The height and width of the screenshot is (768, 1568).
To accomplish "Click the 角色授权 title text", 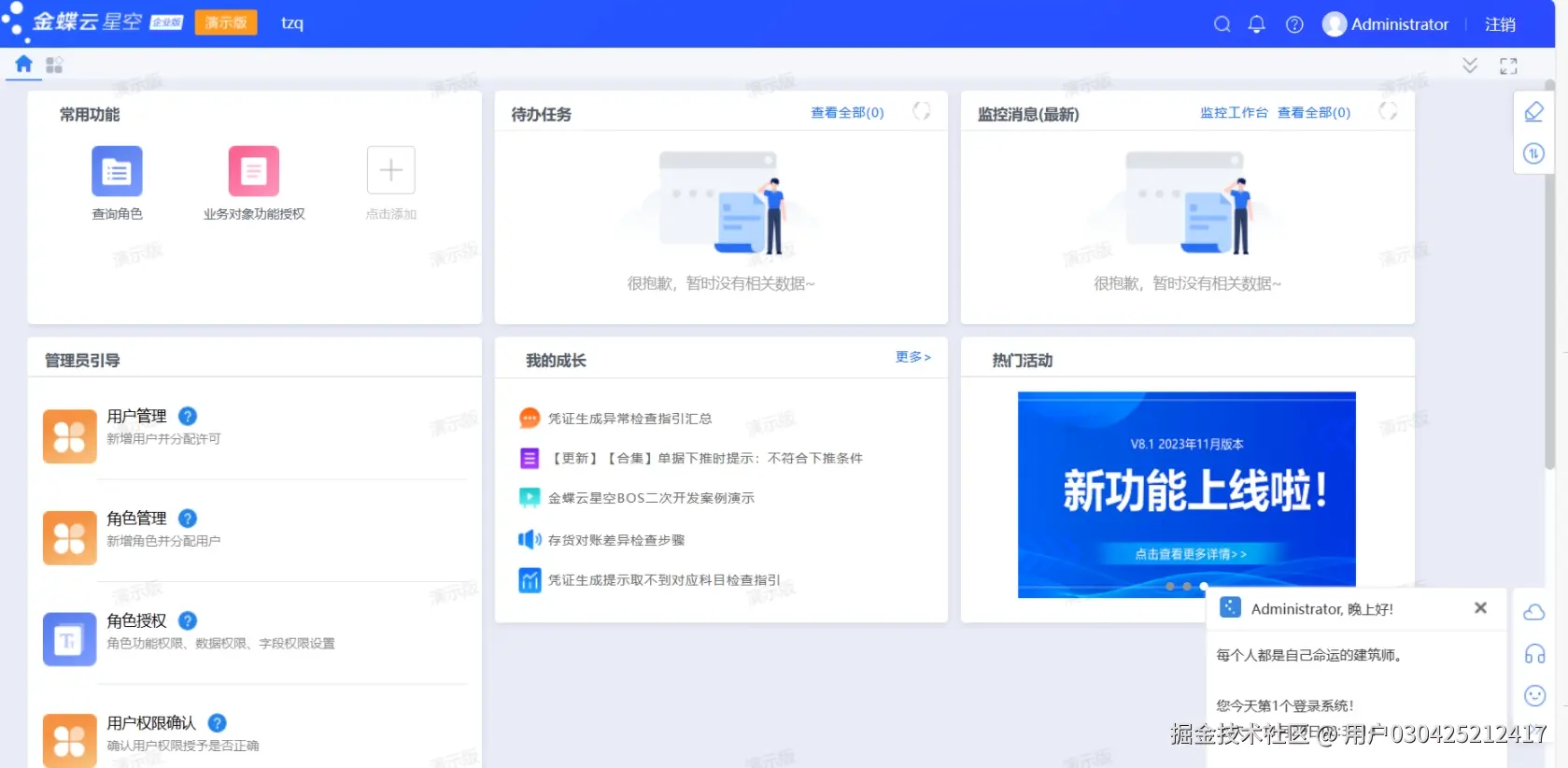I will tap(136, 620).
